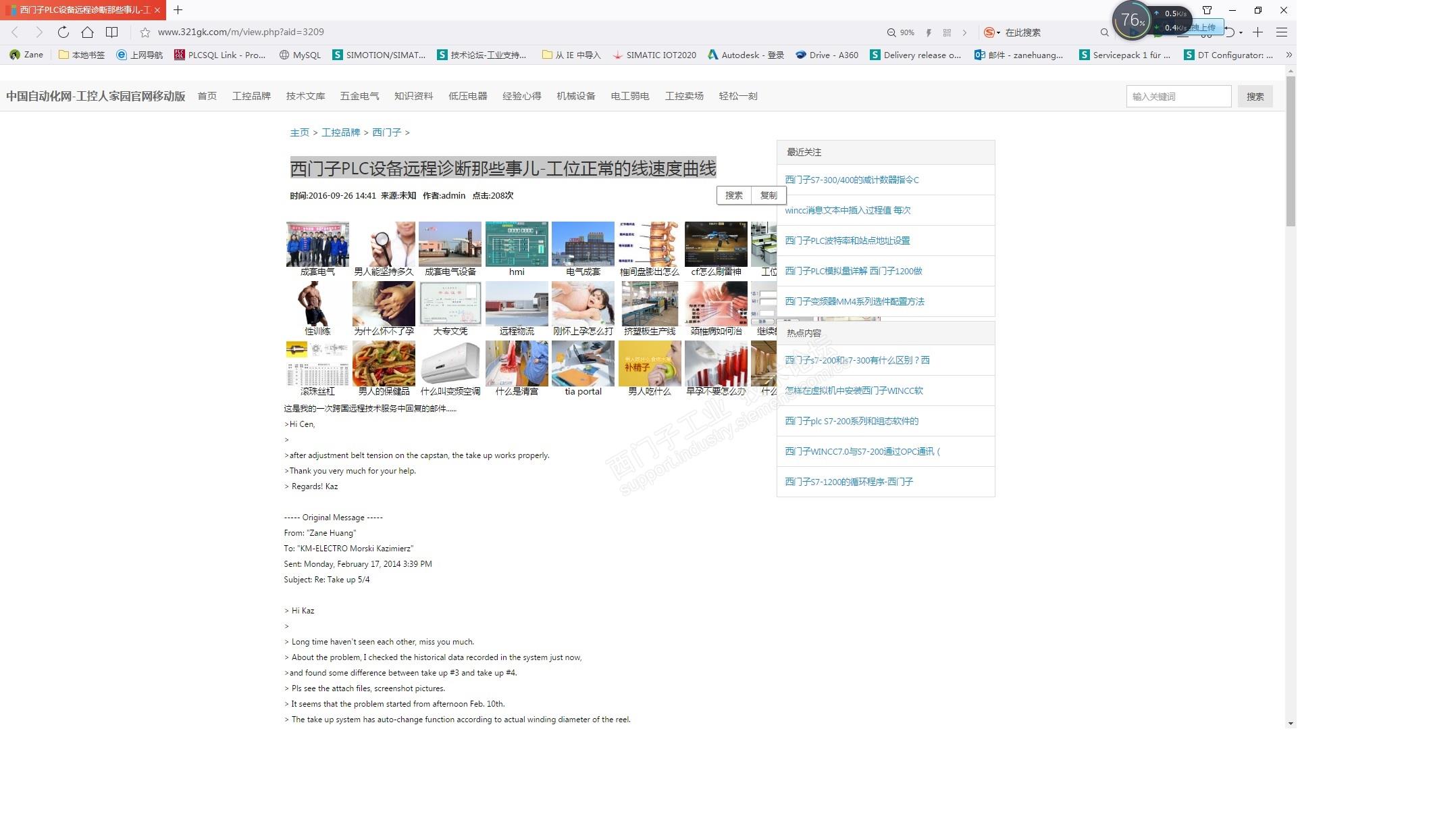
Task: Expand Sogou search engine dropdown arrow
Action: click(x=999, y=32)
